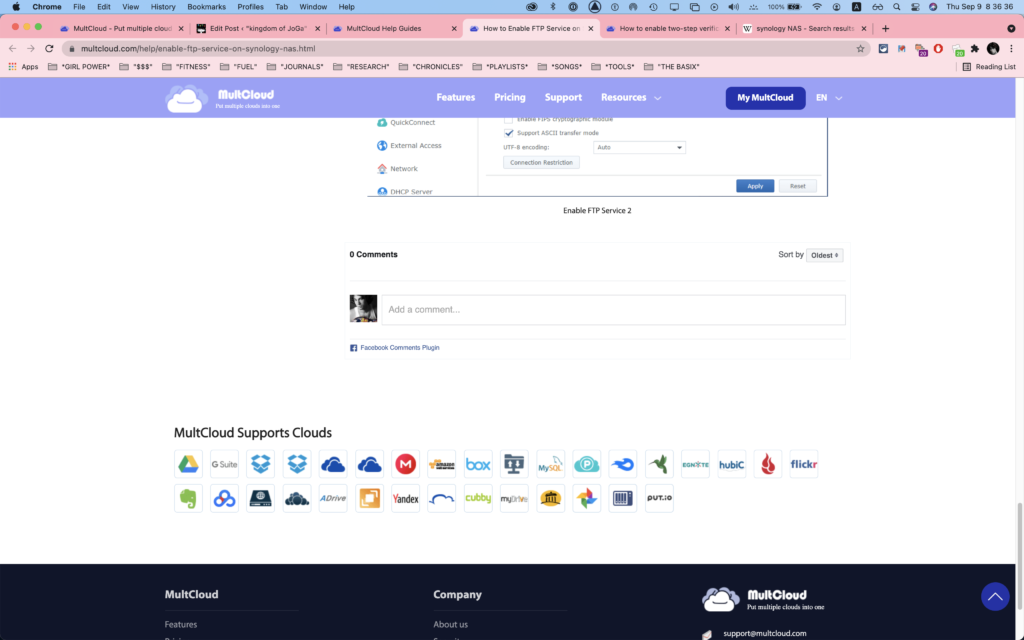Open the Bookmarks menu in menu bar
Image resolution: width=1024 pixels, height=640 pixels.
pos(206,7)
